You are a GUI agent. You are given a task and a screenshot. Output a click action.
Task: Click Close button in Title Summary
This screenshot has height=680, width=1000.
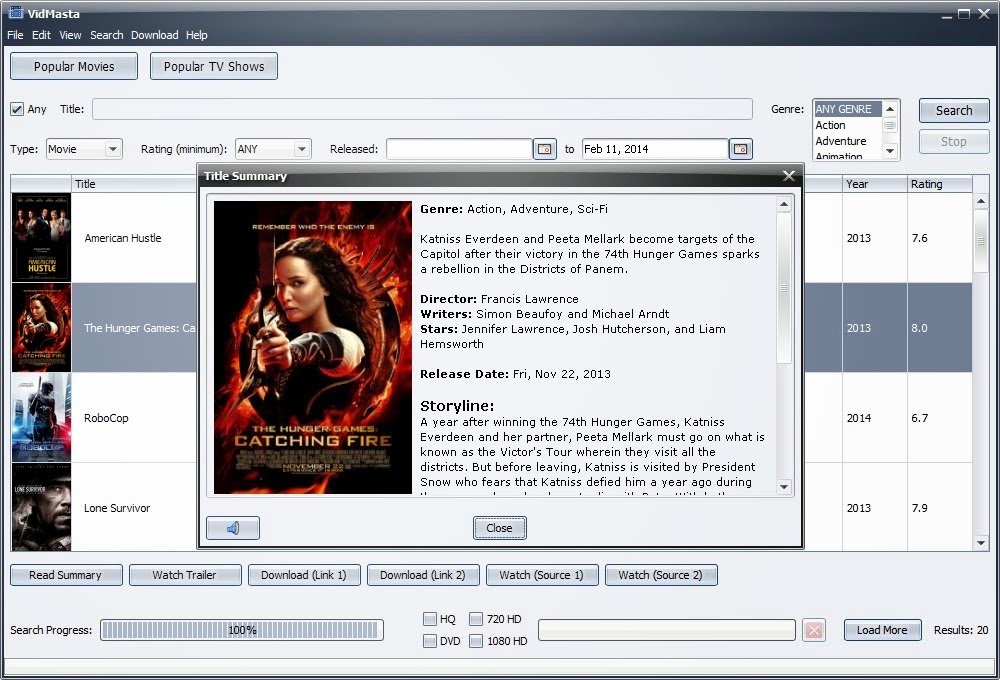[499, 528]
